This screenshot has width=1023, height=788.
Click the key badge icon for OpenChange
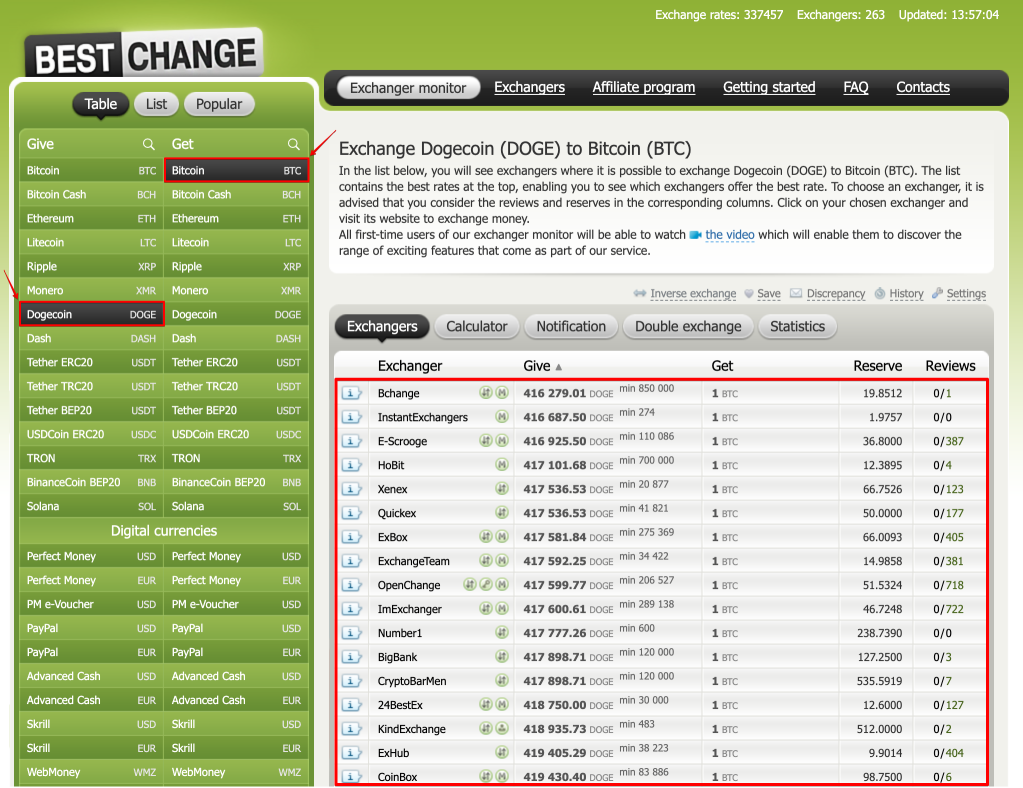(x=485, y=584)
